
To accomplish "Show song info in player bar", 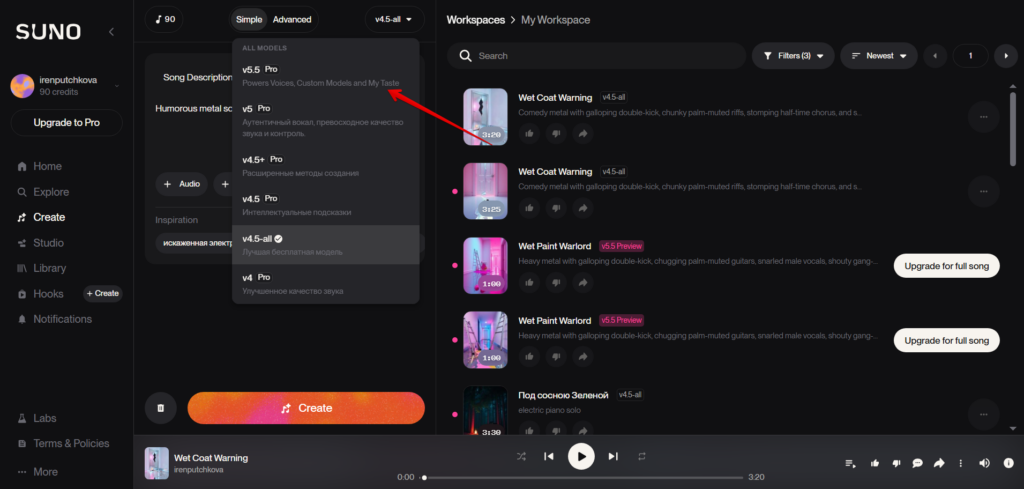I will (x=1008, y=464).
